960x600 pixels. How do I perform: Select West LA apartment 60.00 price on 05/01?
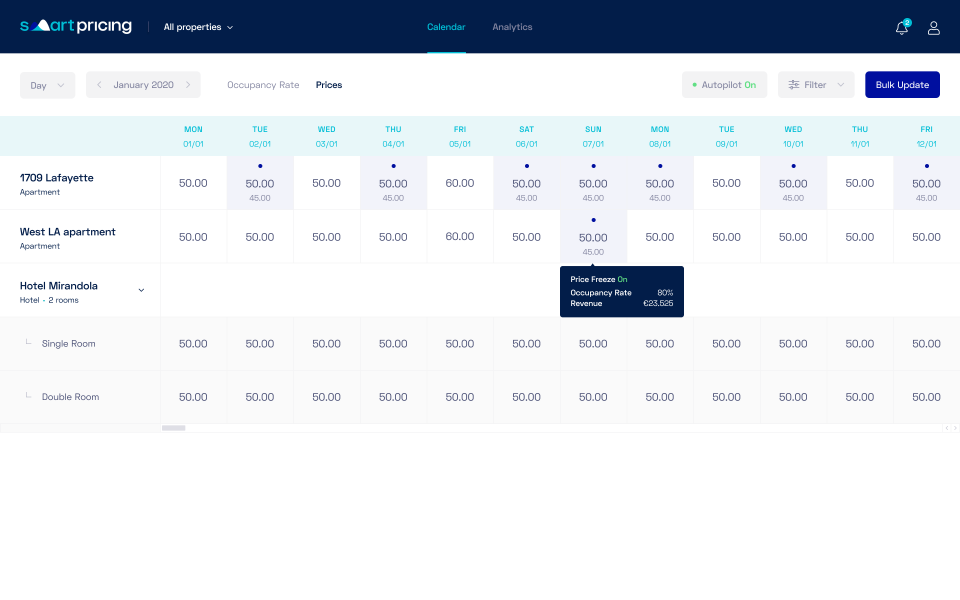[460, 236]
